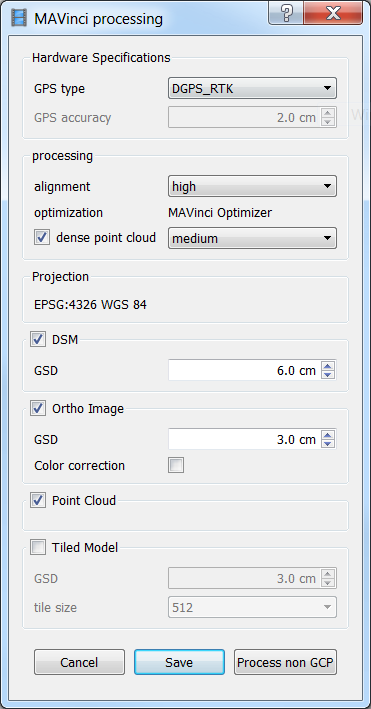This screenshot has height=709, width=371.
Task: Increase DSM GSD with up arrow
Action: point(329,366)
